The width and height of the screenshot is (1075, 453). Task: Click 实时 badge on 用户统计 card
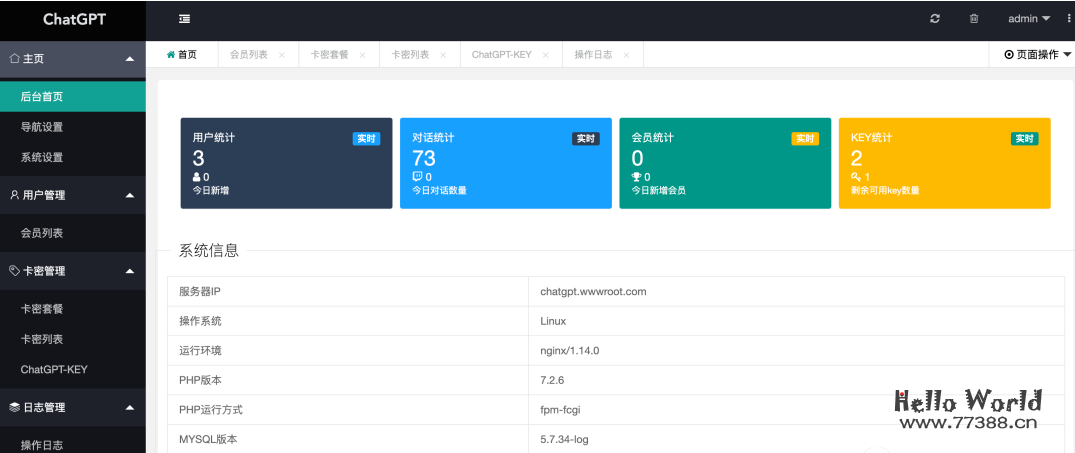tap(366, 138)
